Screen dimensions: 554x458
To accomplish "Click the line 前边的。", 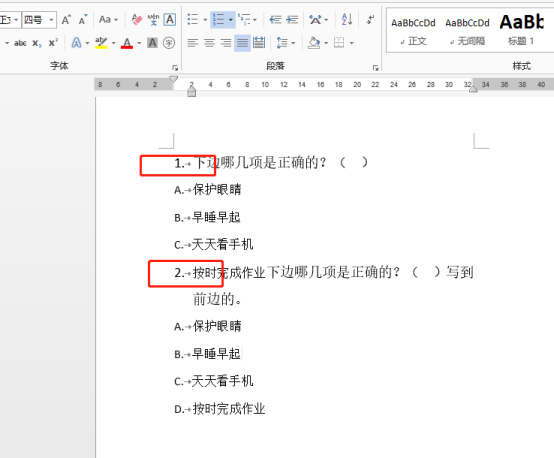I will tap(218, 299).
